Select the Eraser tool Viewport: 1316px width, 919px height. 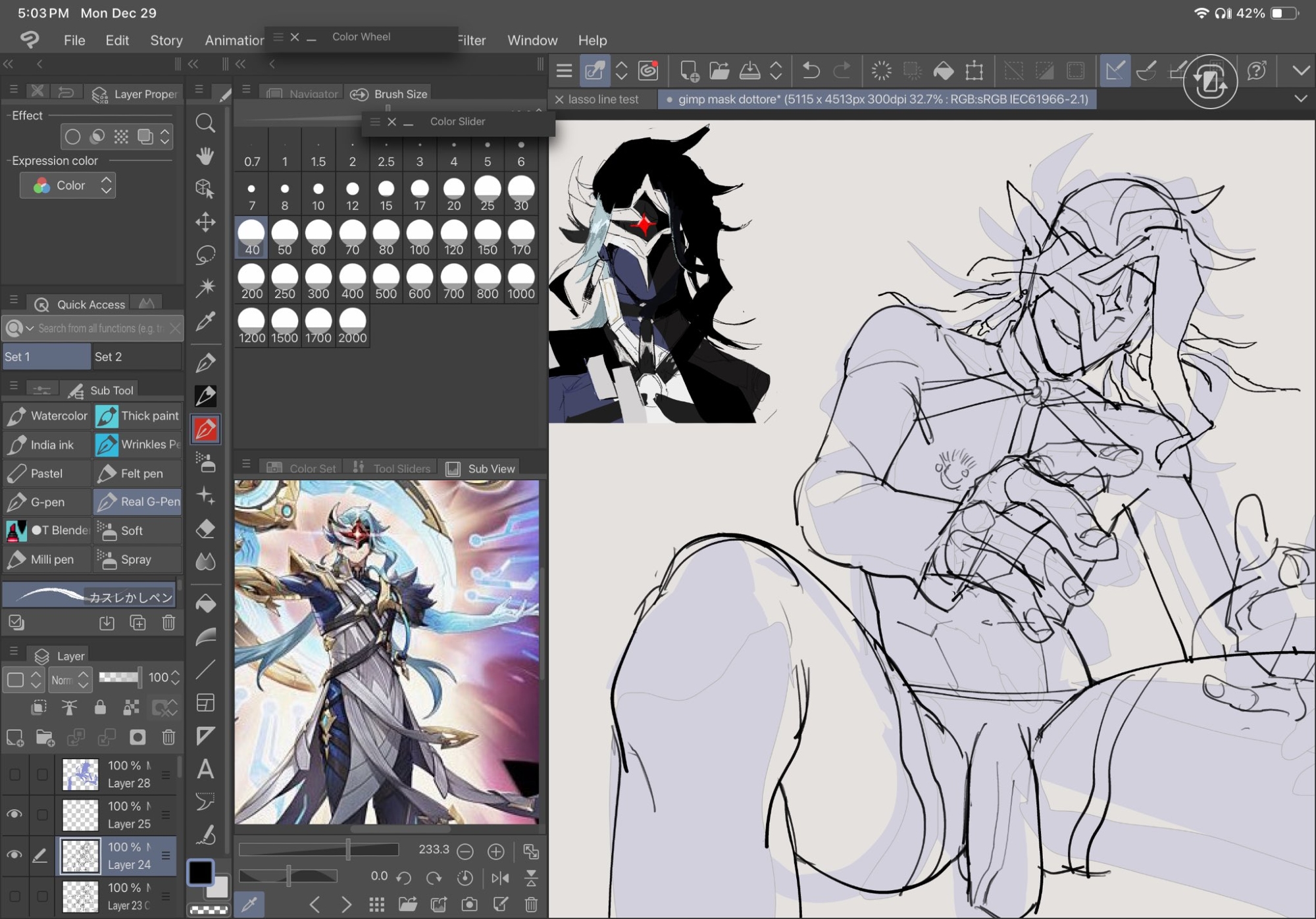click(x=205, y=529)
